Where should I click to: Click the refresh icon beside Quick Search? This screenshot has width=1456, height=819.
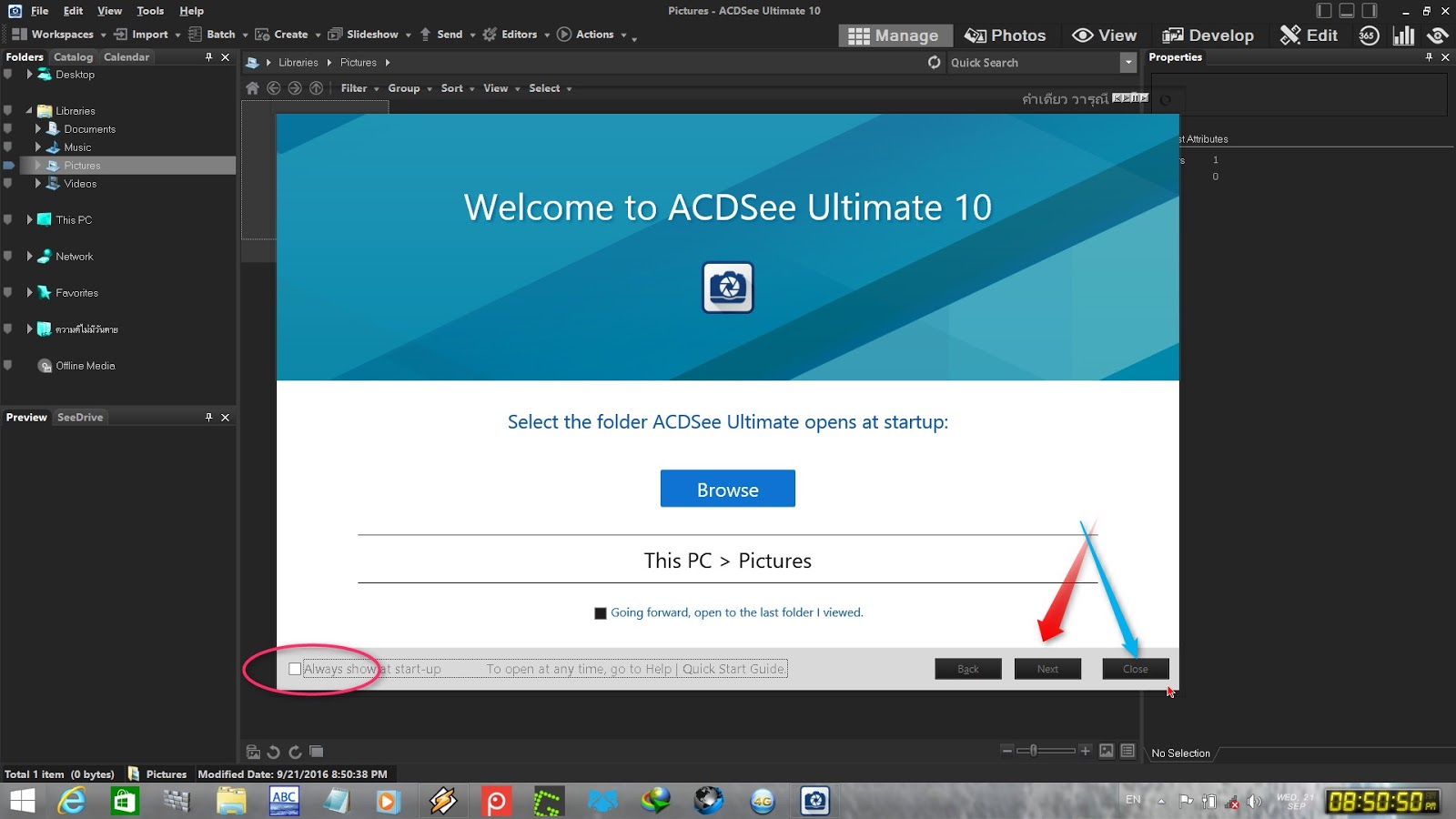935,63
